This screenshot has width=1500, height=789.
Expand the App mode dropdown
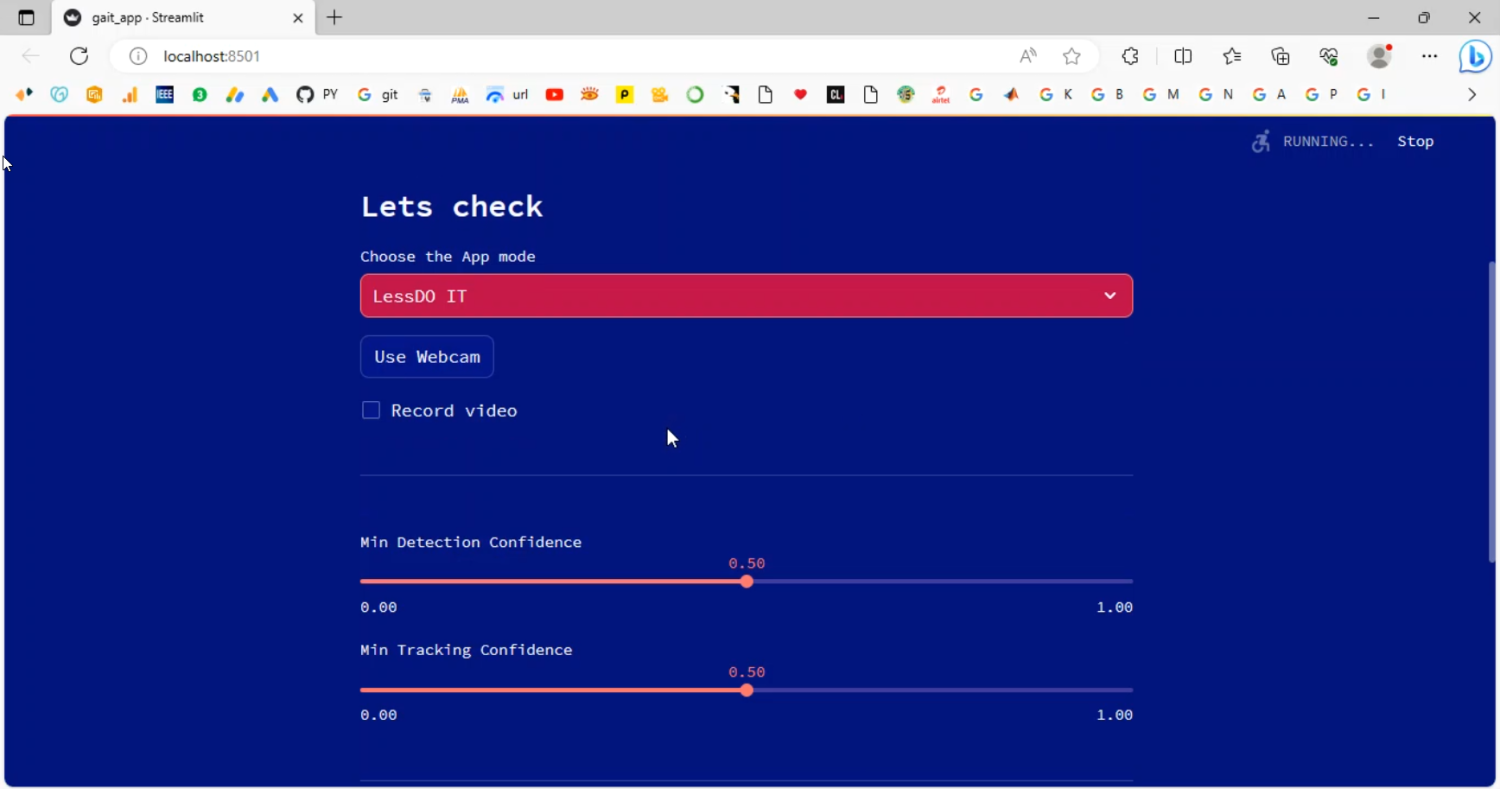pos(746,296)
